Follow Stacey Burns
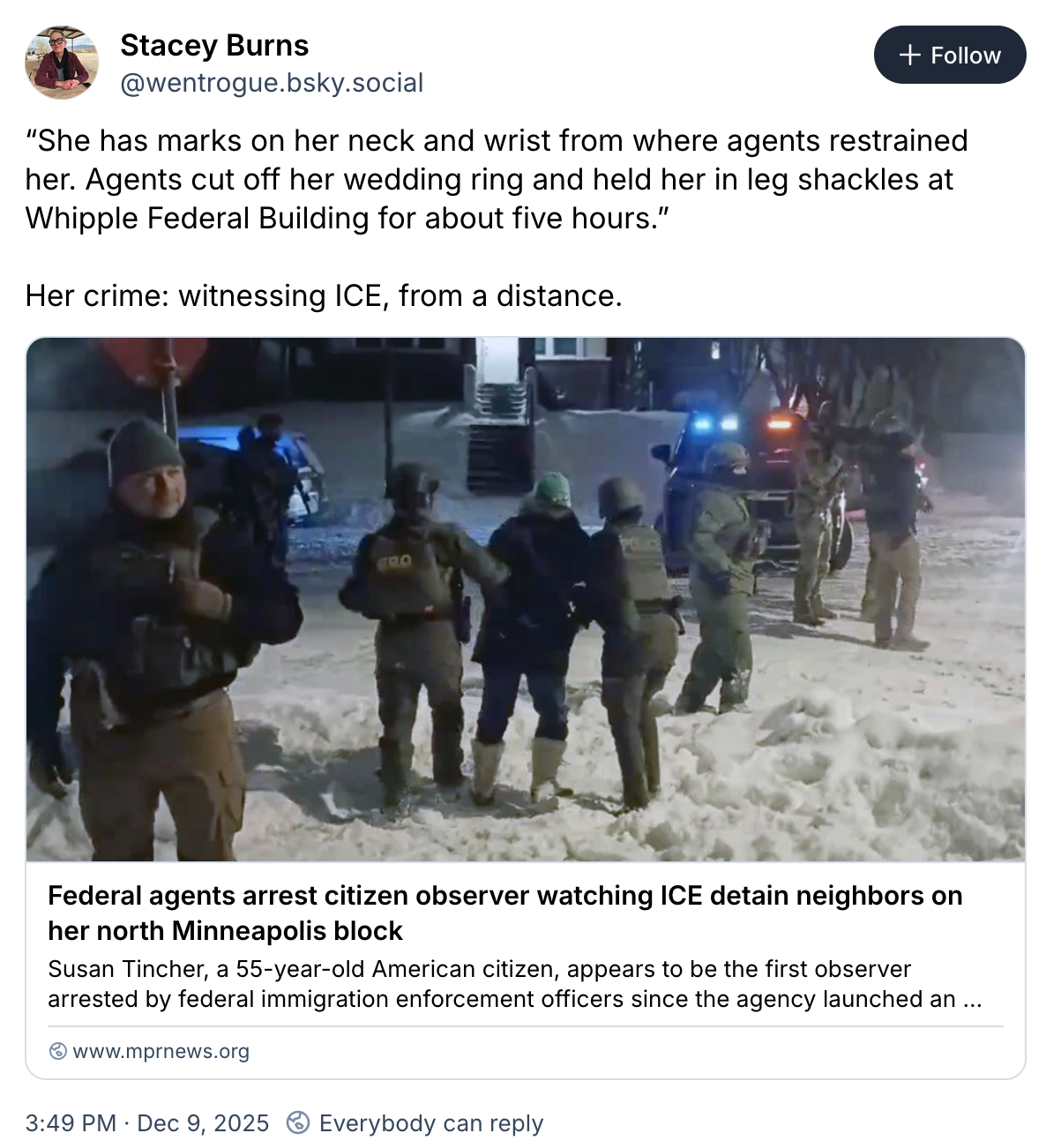 point(950,55)
